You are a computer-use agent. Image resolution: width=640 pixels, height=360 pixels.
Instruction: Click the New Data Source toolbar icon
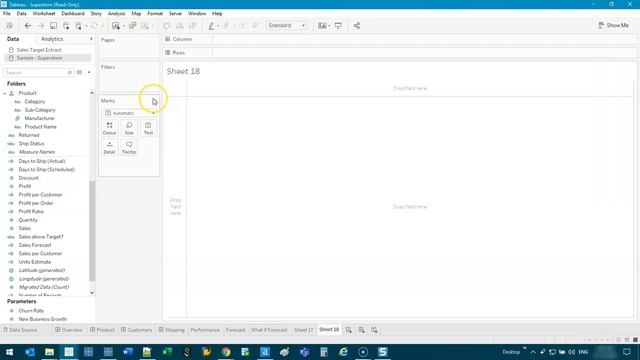point(66,26)
